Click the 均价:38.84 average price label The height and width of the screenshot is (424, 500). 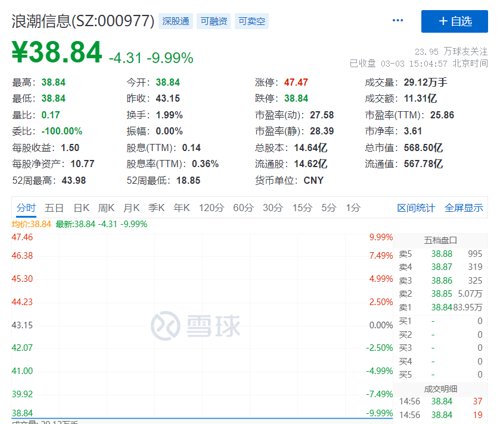(31, 224)
